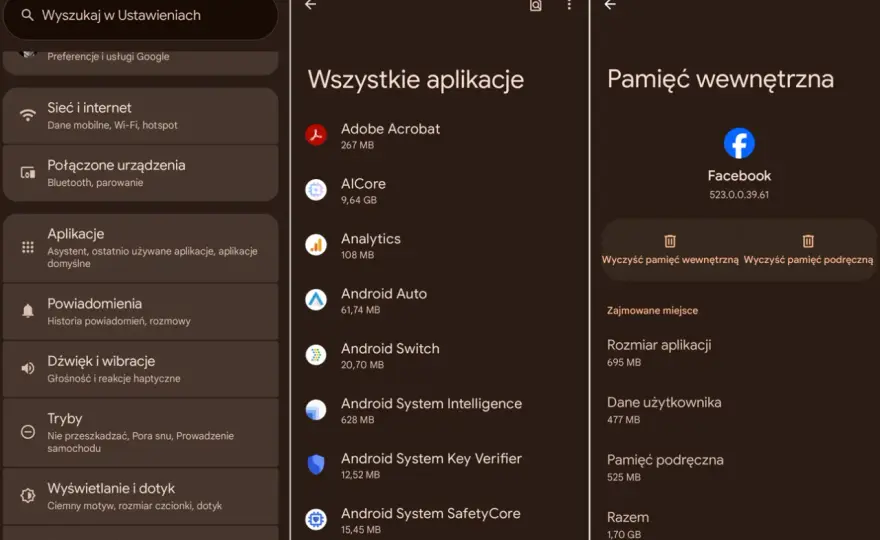Go back from Pamięć wewnętrzna screen

[x=610, y=5]
